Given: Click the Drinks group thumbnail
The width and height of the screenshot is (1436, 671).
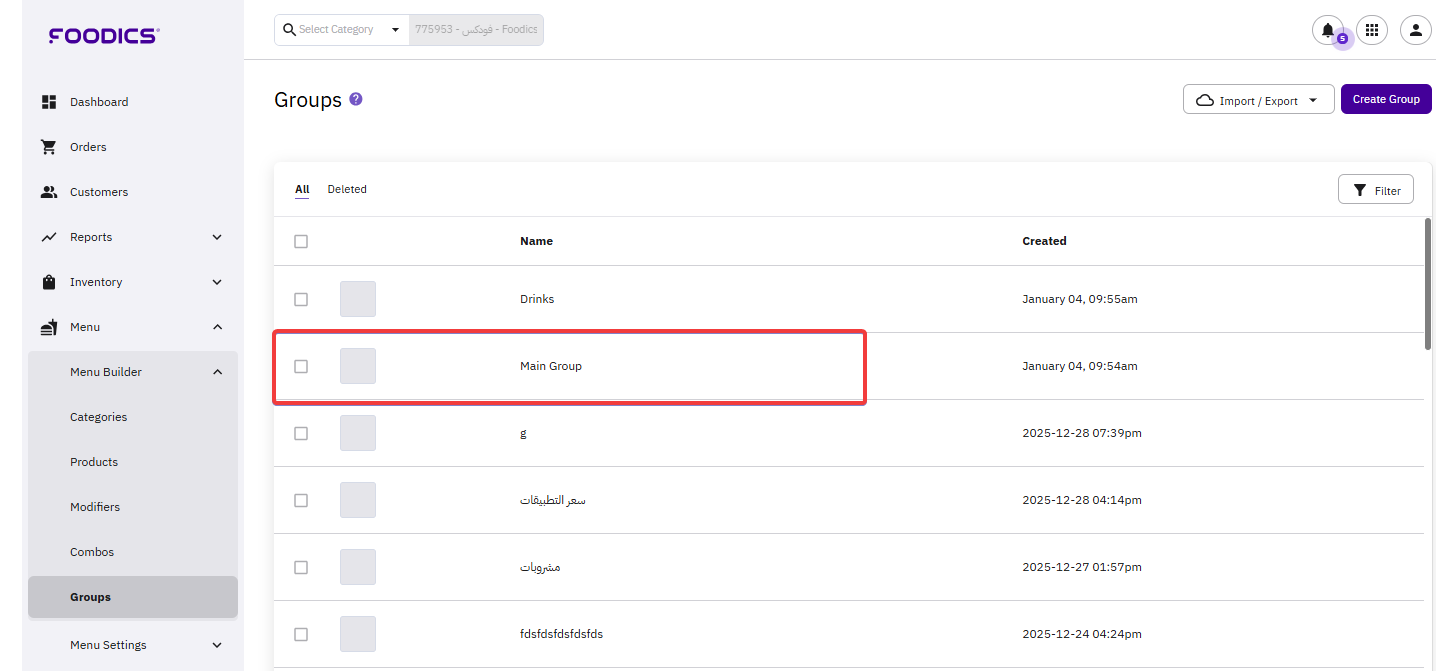Looking at the screenshot, I should (358, 299).
